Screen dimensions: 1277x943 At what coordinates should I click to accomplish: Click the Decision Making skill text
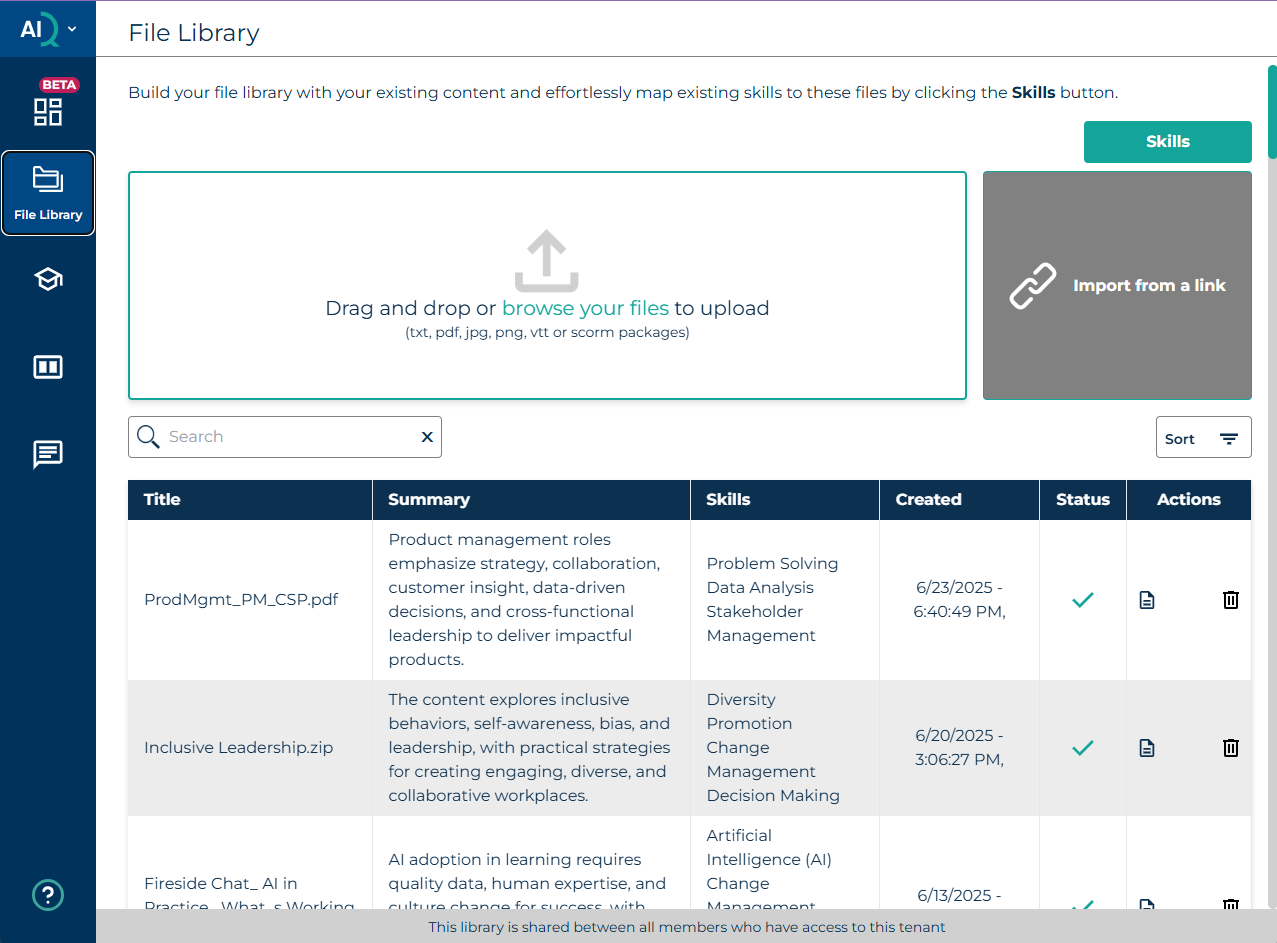click(773, 796)
